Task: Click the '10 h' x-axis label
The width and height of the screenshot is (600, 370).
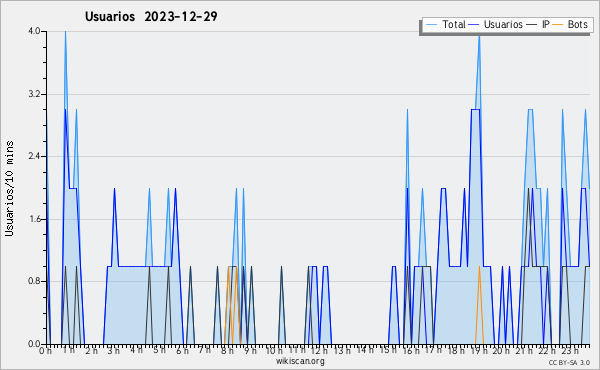Action: 274,350
